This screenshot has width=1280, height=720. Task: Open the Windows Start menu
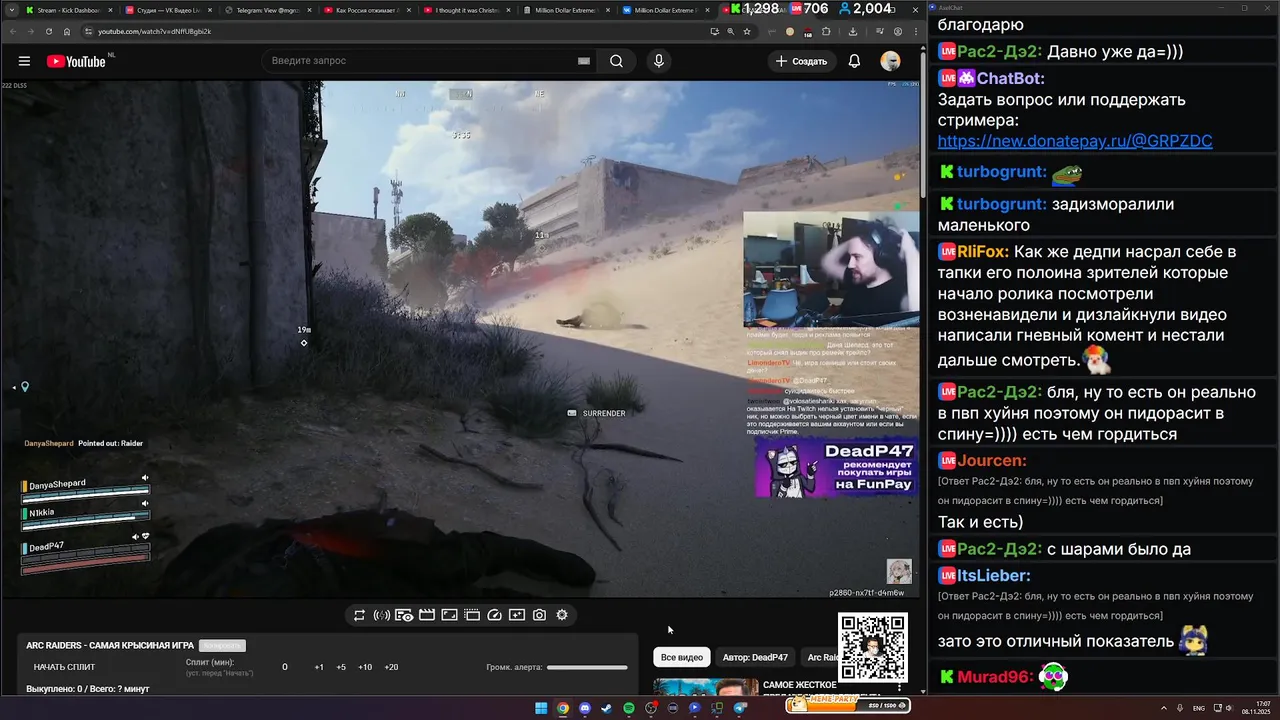pyautogui.click(x=541, y=708)
